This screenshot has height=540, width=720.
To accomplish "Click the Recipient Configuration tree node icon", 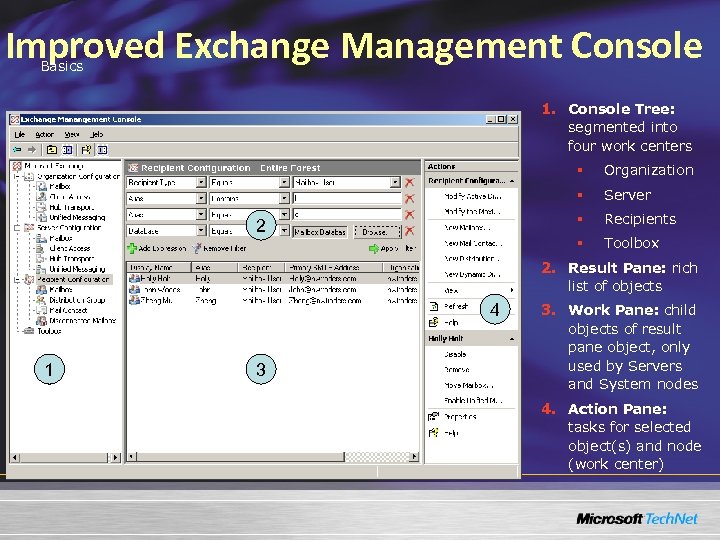I will 29,279.
